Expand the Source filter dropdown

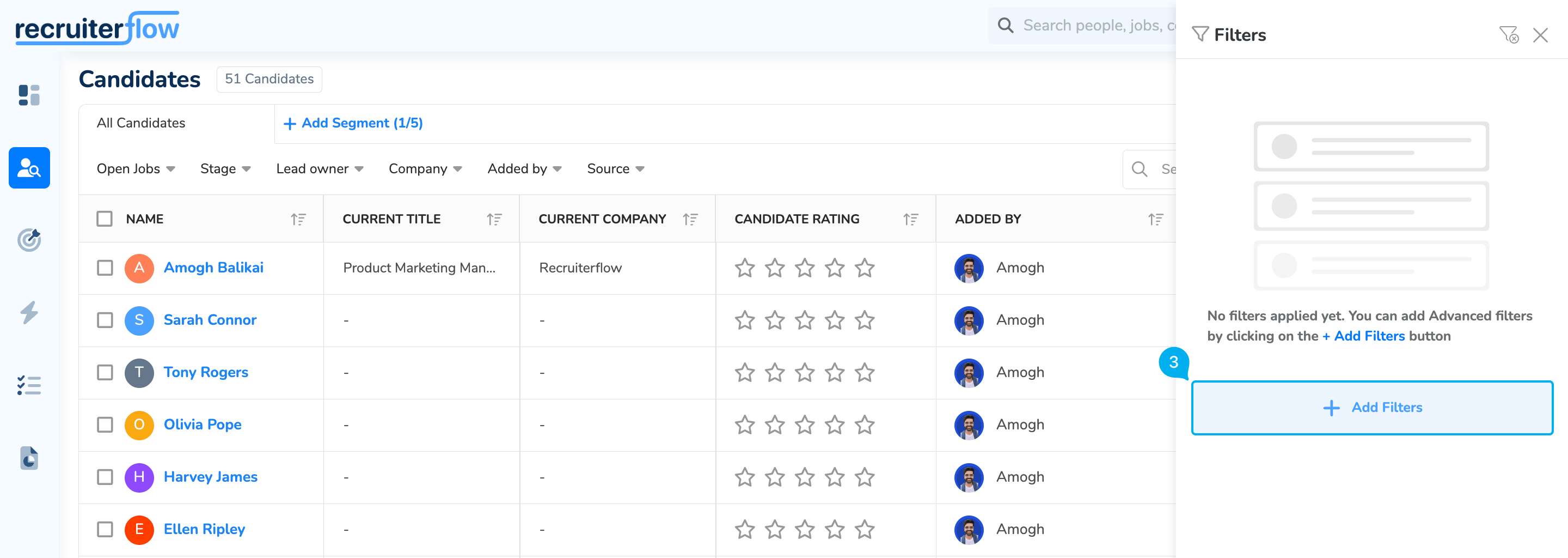click(x=615, y=169)
